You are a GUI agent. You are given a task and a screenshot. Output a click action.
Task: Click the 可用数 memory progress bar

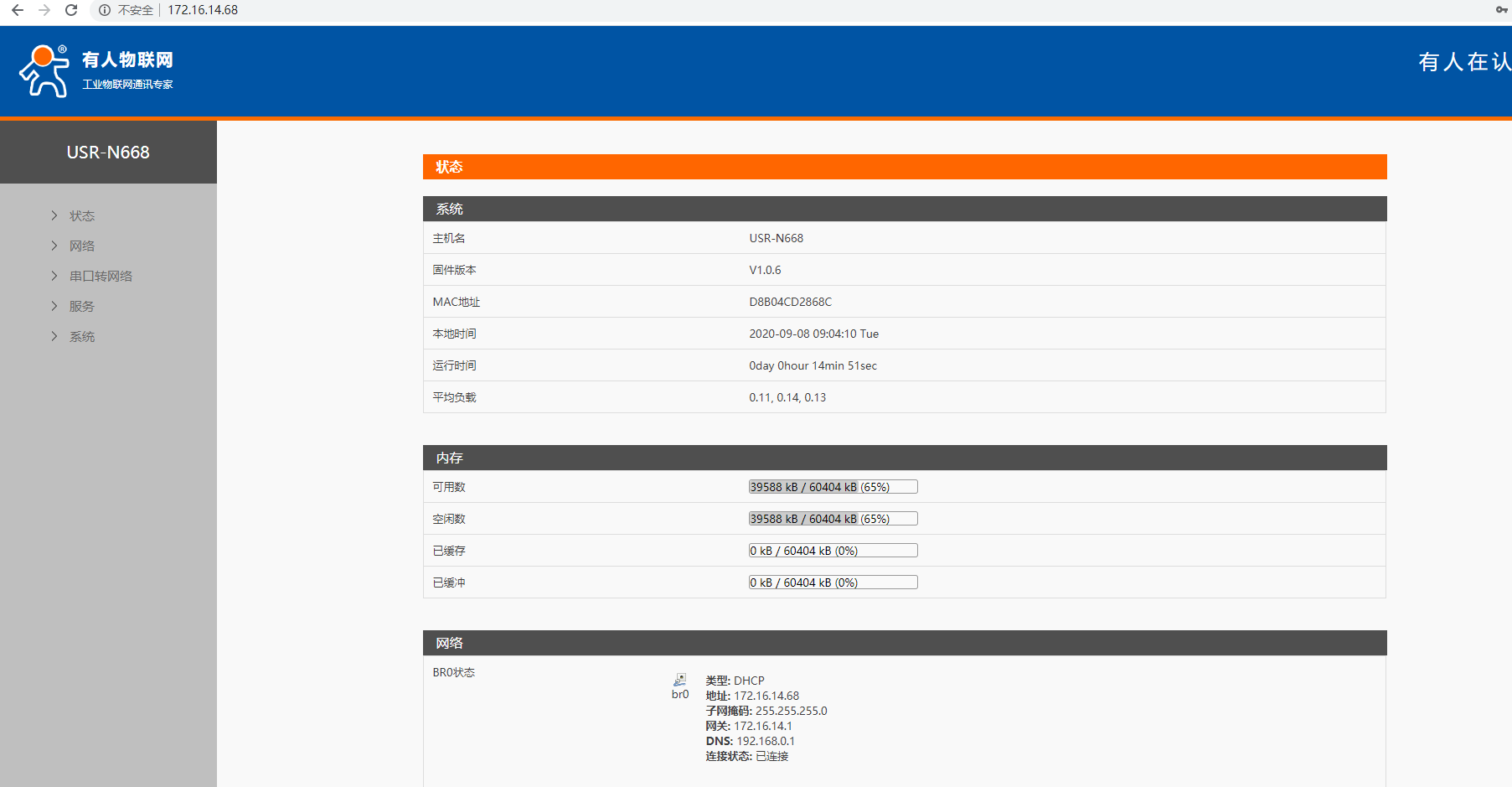pyautogui.click(x=833, y=487)
